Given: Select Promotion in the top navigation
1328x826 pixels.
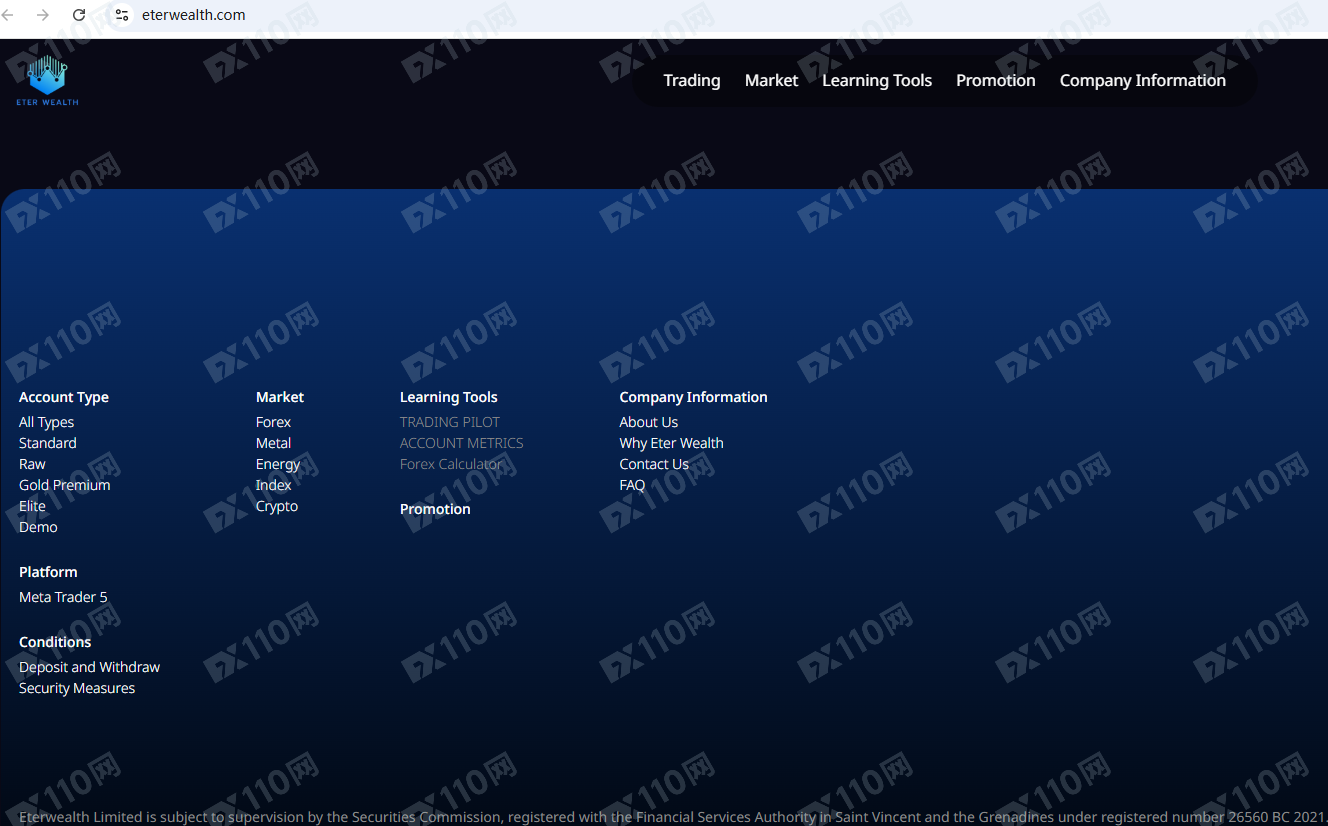Looking at the screenshot, I should point(995,80).
